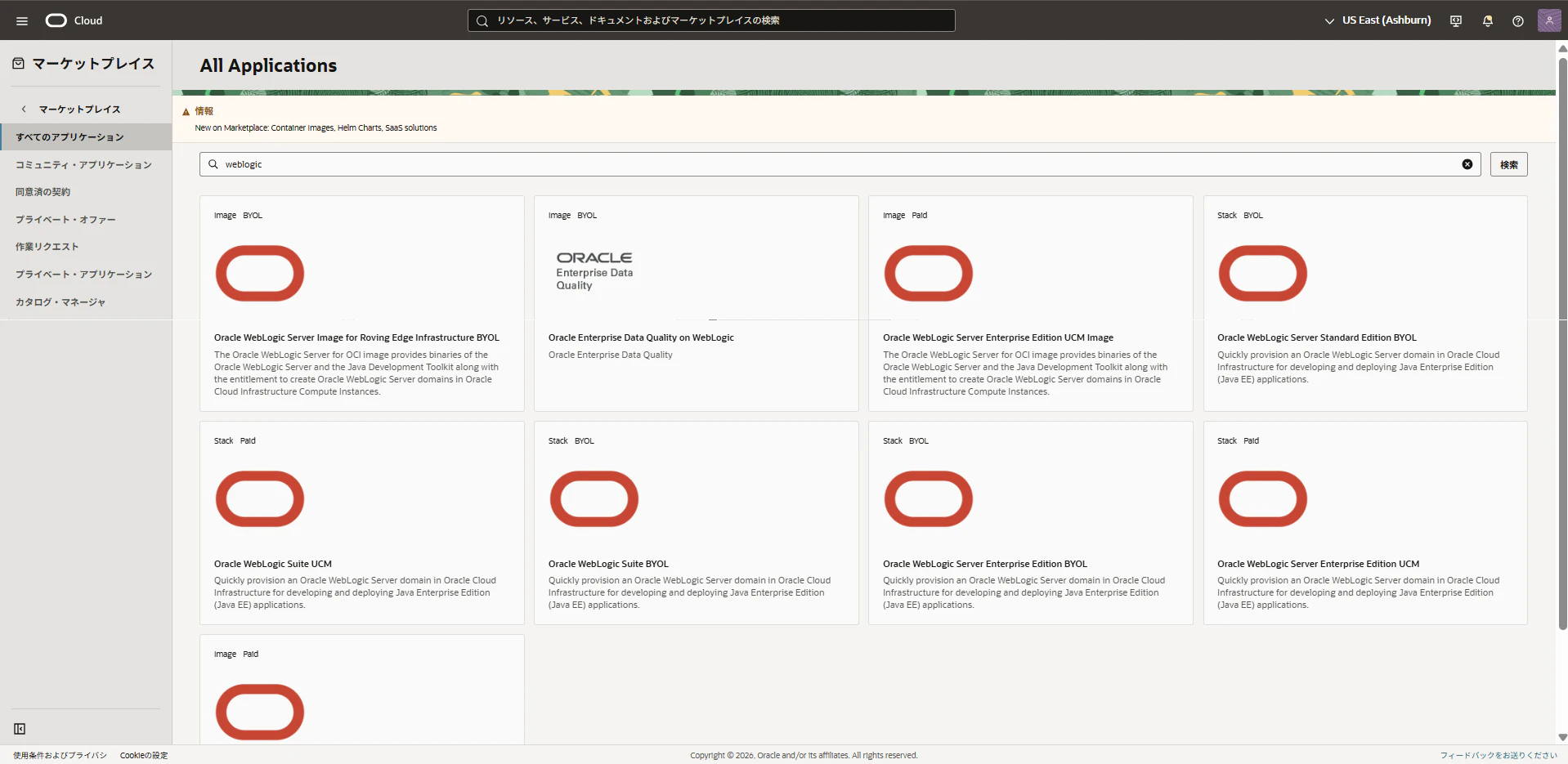The image size is (1568, 764).
Task: Click the マーケットプレイス back link
Action: click(x=79, y=109)
